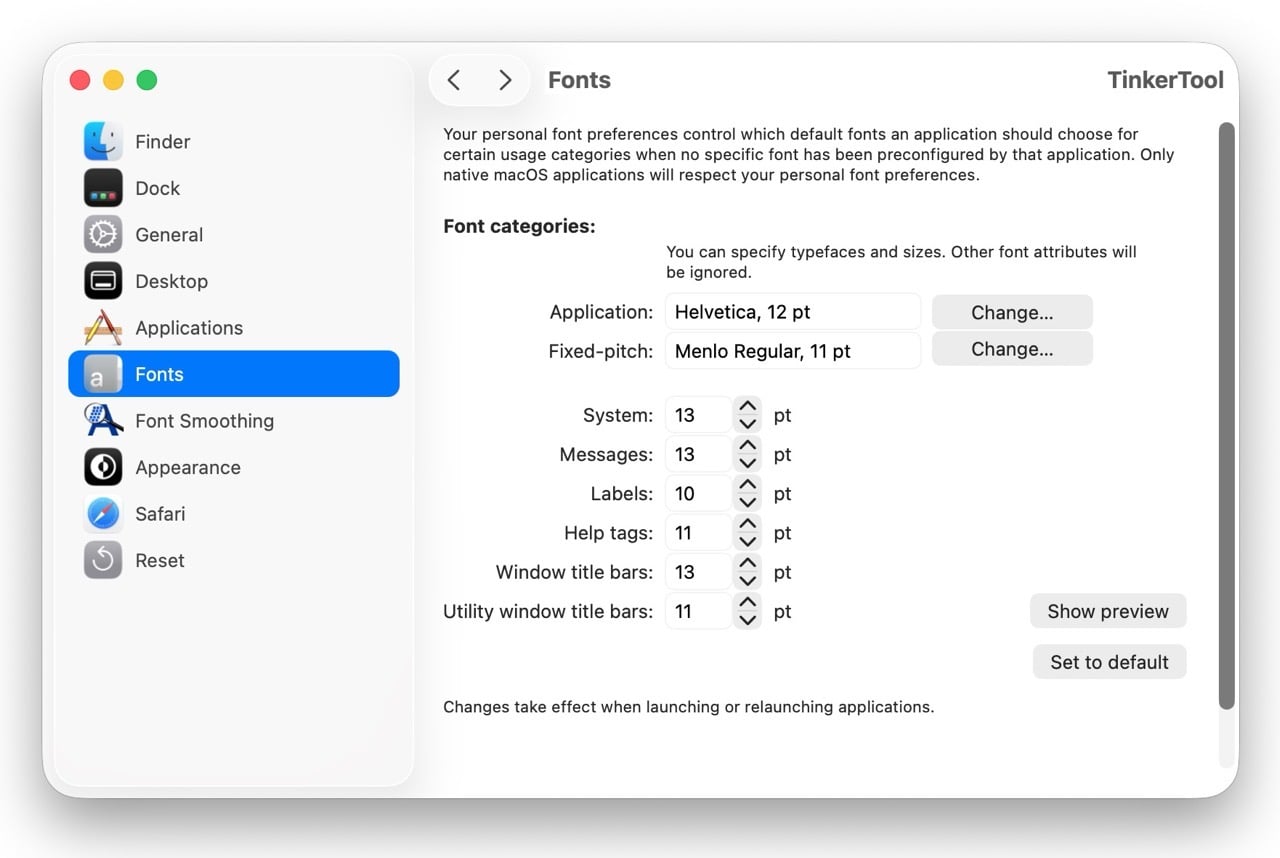This screenshot has height=858, width=1280.
Task: Open the Desktop pane icon
Action: coord(103,281)
